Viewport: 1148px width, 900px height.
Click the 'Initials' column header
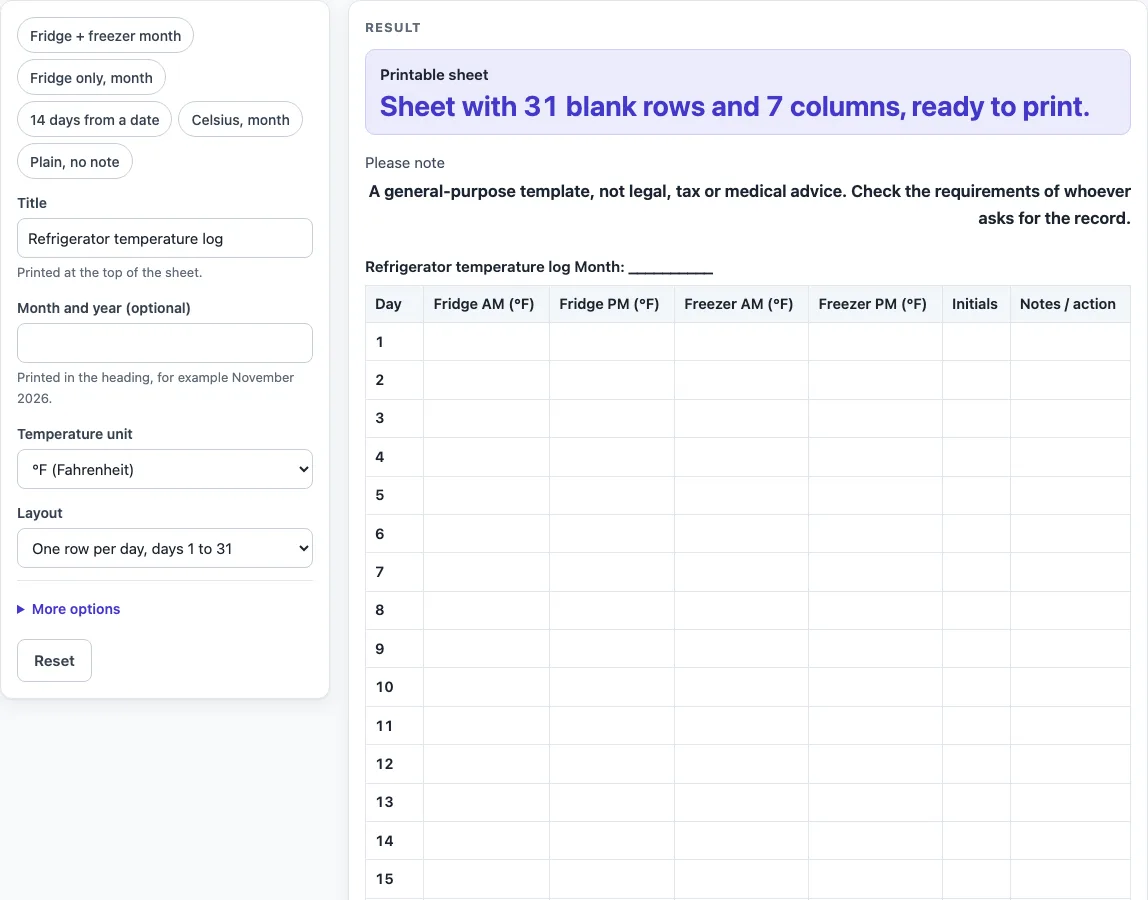974,304
